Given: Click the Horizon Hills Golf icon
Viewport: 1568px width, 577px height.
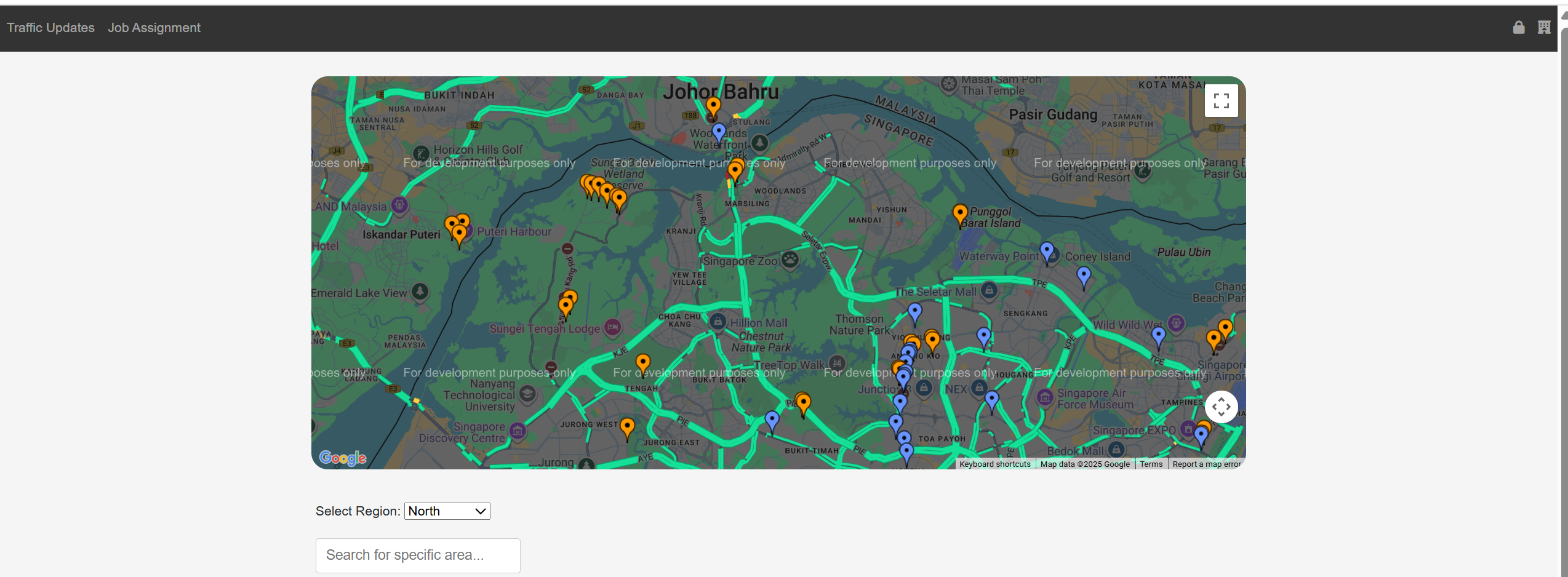Looking at the screenshot, I should click(x=421, y=154).
